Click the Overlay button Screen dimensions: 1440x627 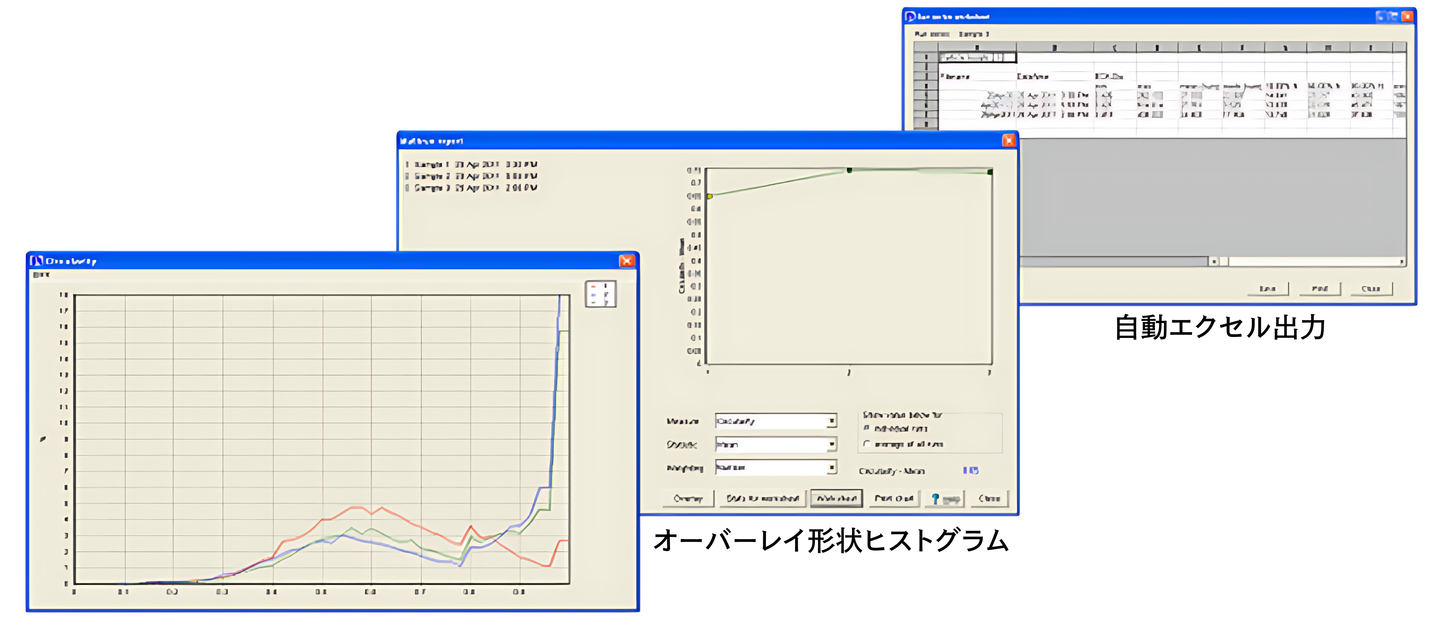pyautogui.click(x=688, y=498)
